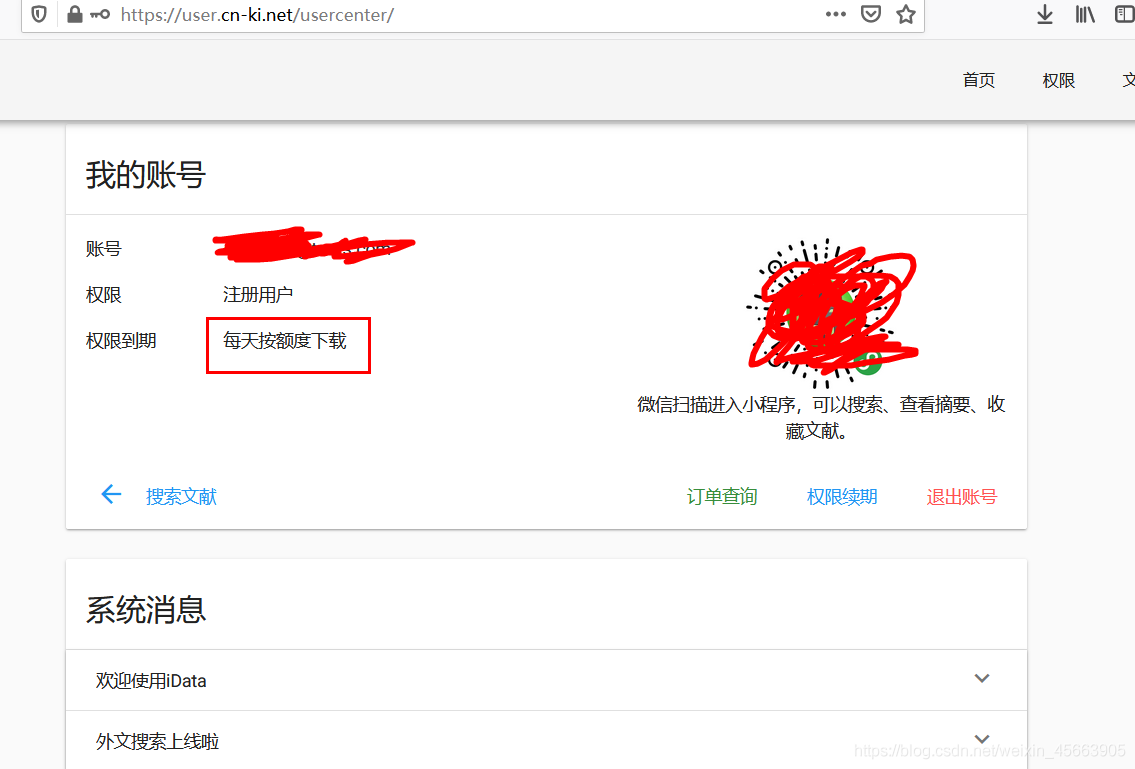The width and height of the screenshot is (1135, 769).
Task: Open the library bookshelf icon
Action: tap(1084, 14)
